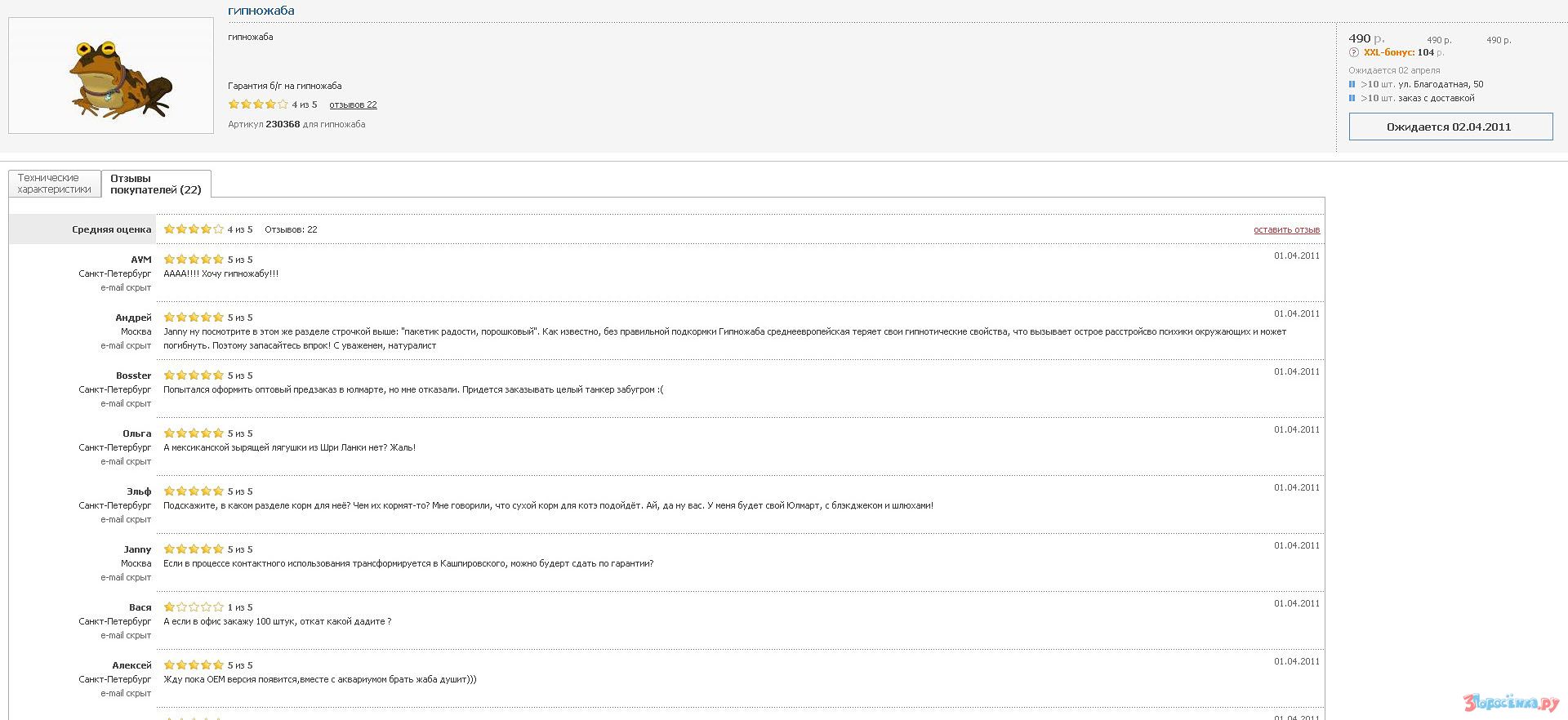Click the five-star rating in AVM's review
This screenshot has height=720, width=1568.
tap(194, 260)
